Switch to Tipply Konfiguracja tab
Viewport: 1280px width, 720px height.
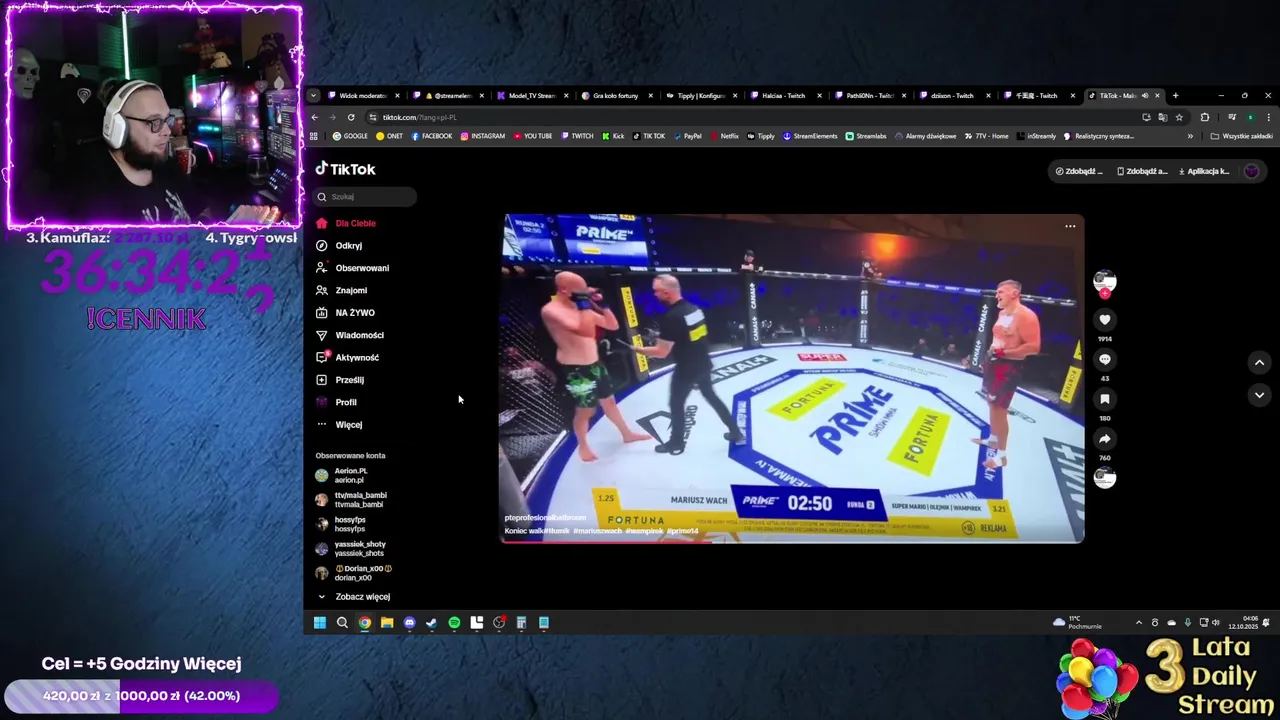tap(700, 96)
